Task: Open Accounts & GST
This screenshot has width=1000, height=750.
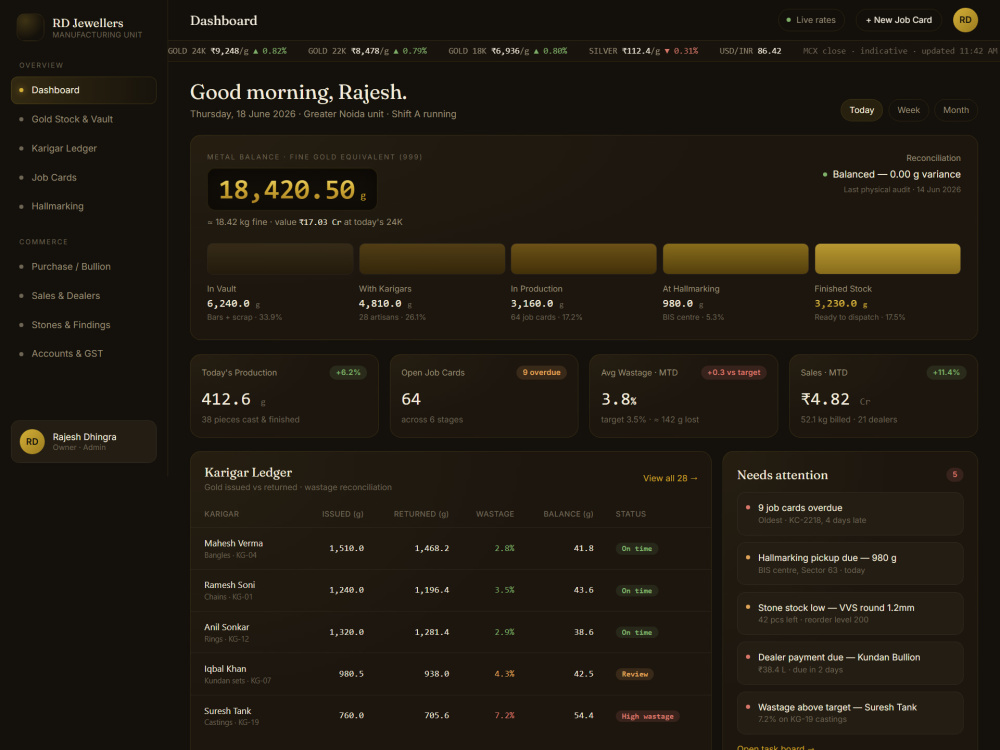Action: point(84,353)
